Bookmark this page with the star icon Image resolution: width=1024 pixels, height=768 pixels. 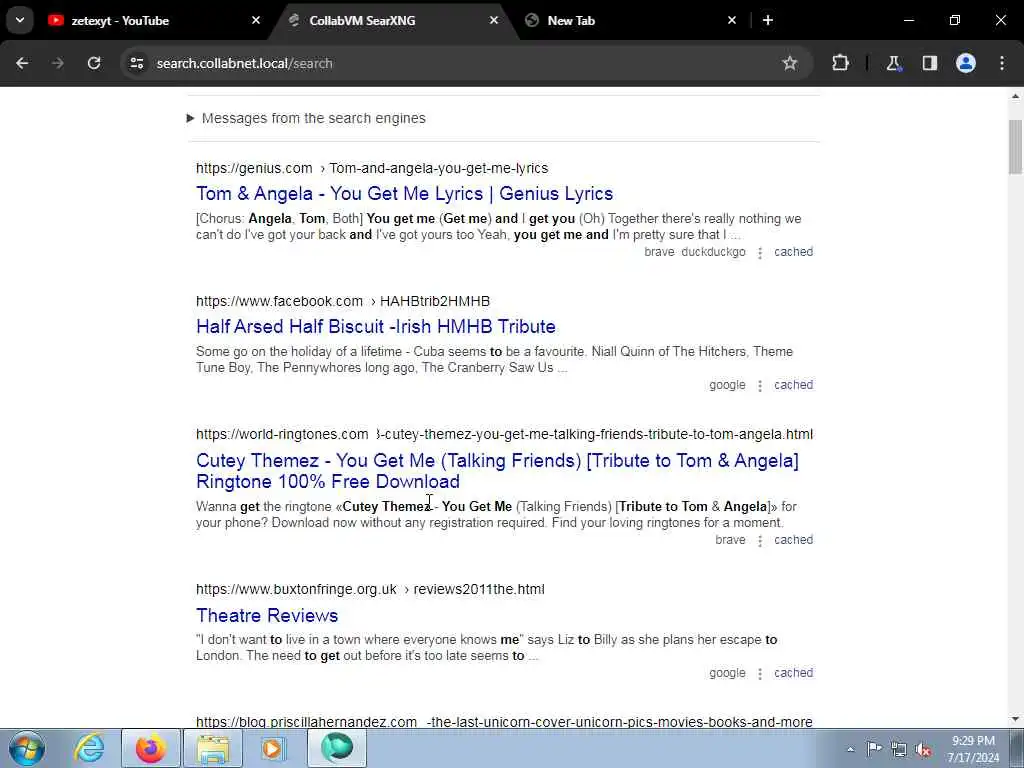[x=790, y=63]
